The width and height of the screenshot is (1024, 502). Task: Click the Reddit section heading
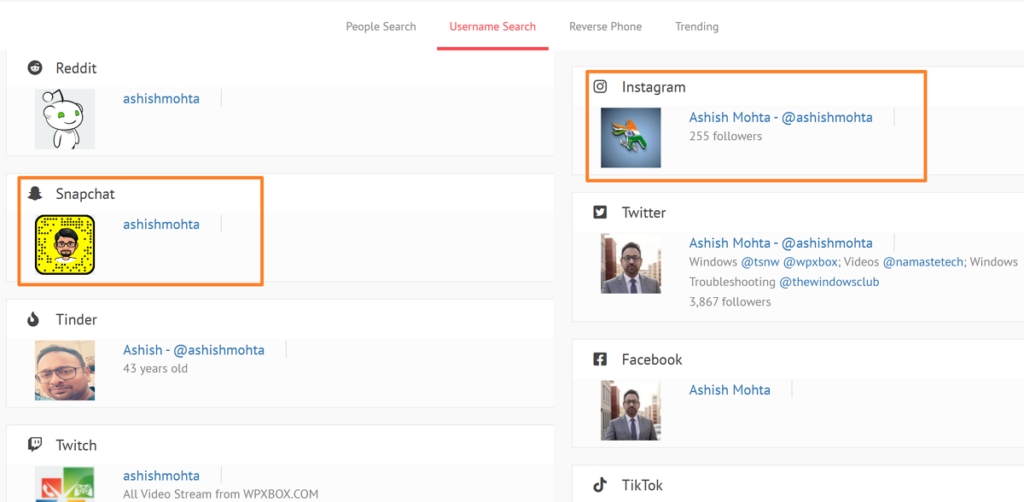(76, 67)
